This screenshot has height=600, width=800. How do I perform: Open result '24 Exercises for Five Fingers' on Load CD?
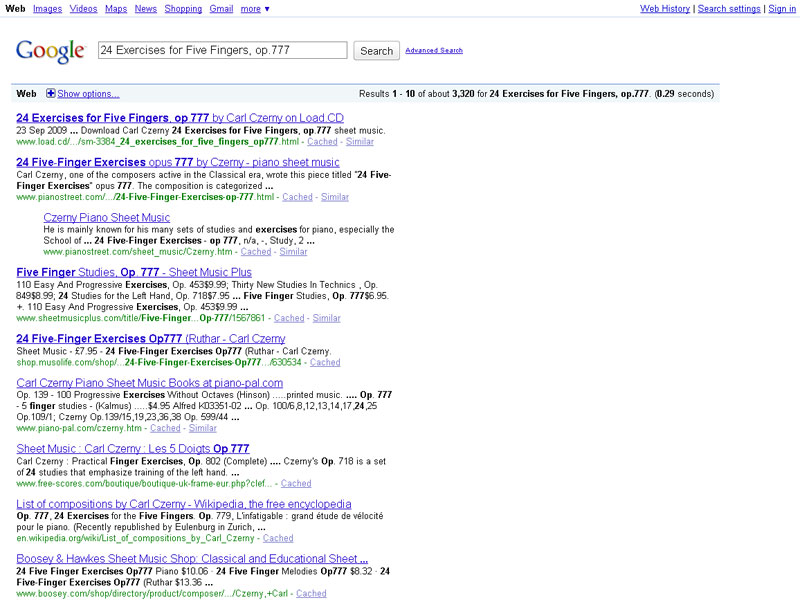tap(180, 118)
